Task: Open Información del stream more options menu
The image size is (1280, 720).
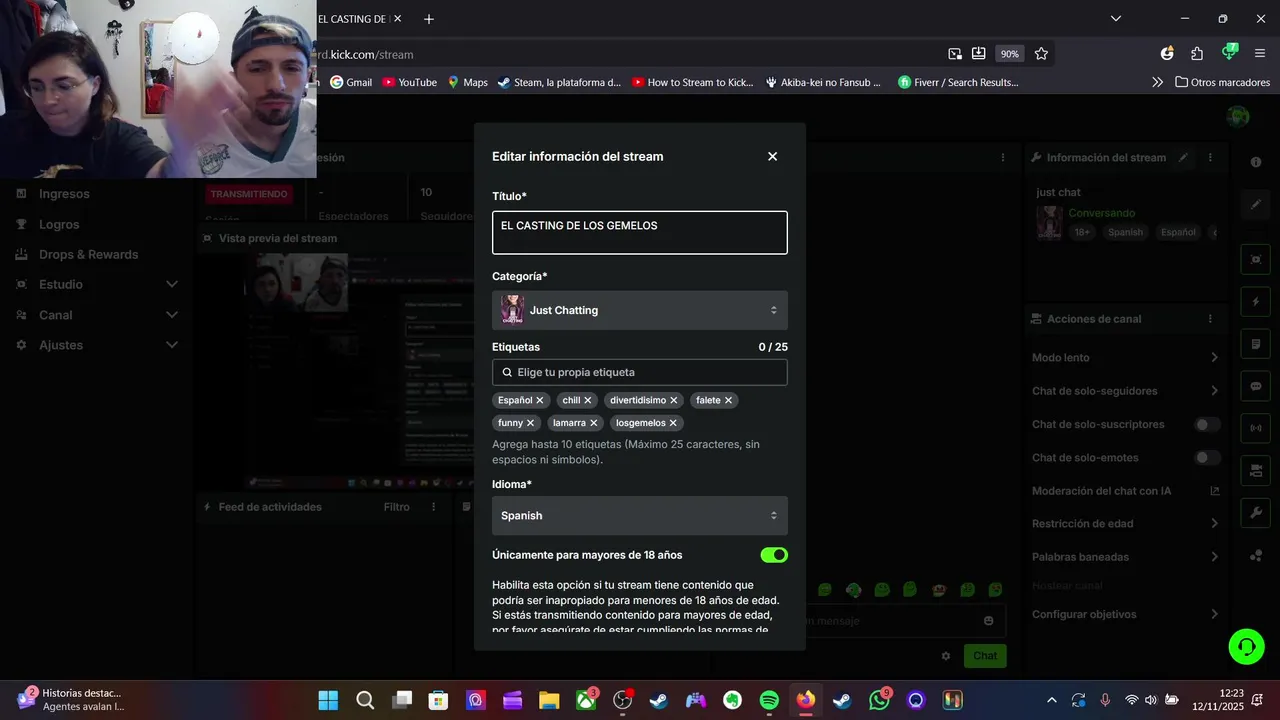Action: (x=1210, y=157)
